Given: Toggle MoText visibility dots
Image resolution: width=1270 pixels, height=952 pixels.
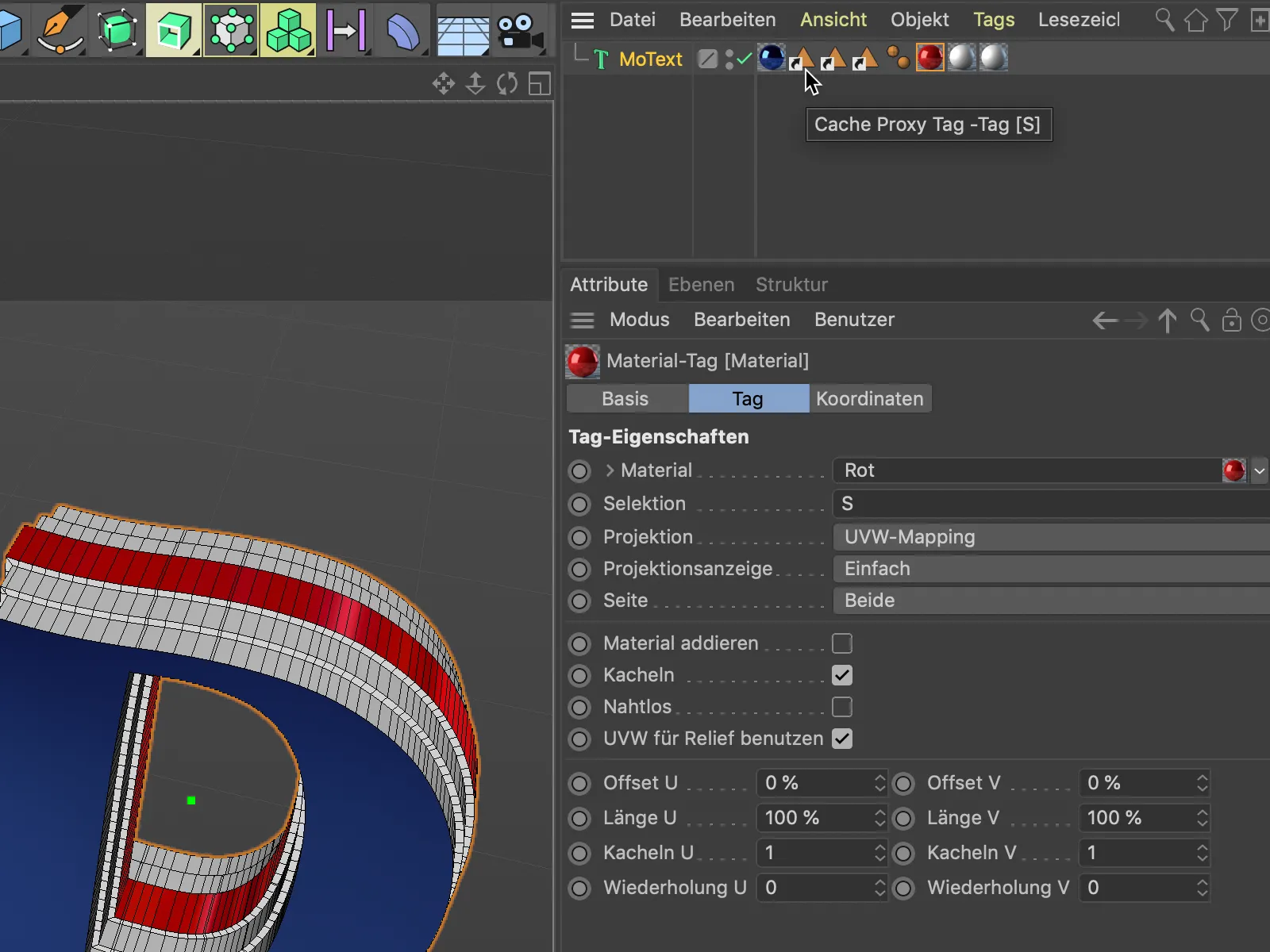Looking at the screenshot, I should pyautogui.click(x=729, y=59).
